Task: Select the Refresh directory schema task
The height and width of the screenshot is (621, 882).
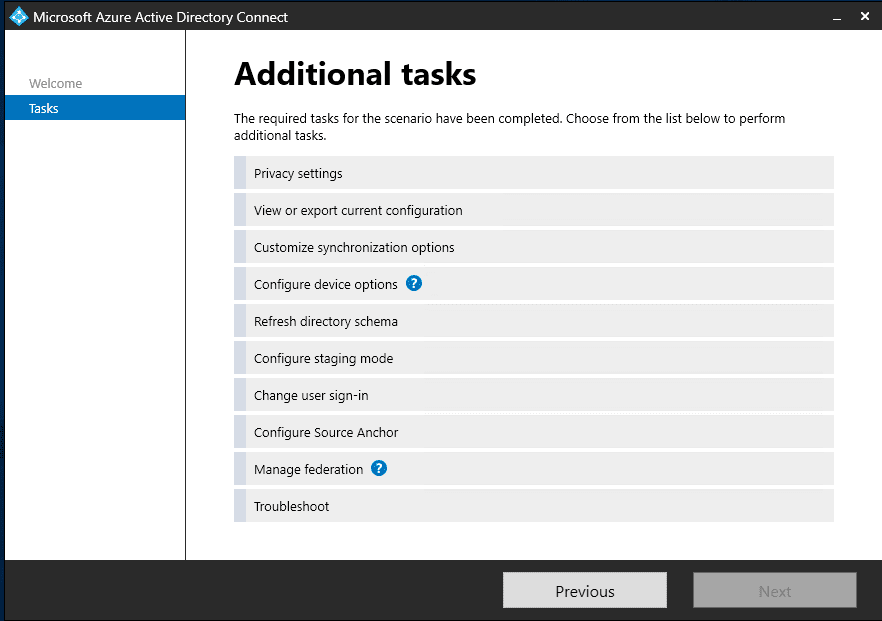Action: point(534,321)
